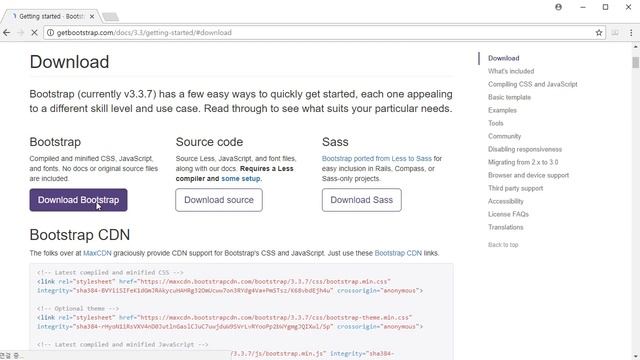
Task: Open Third party support section
Action: point(516,188)
